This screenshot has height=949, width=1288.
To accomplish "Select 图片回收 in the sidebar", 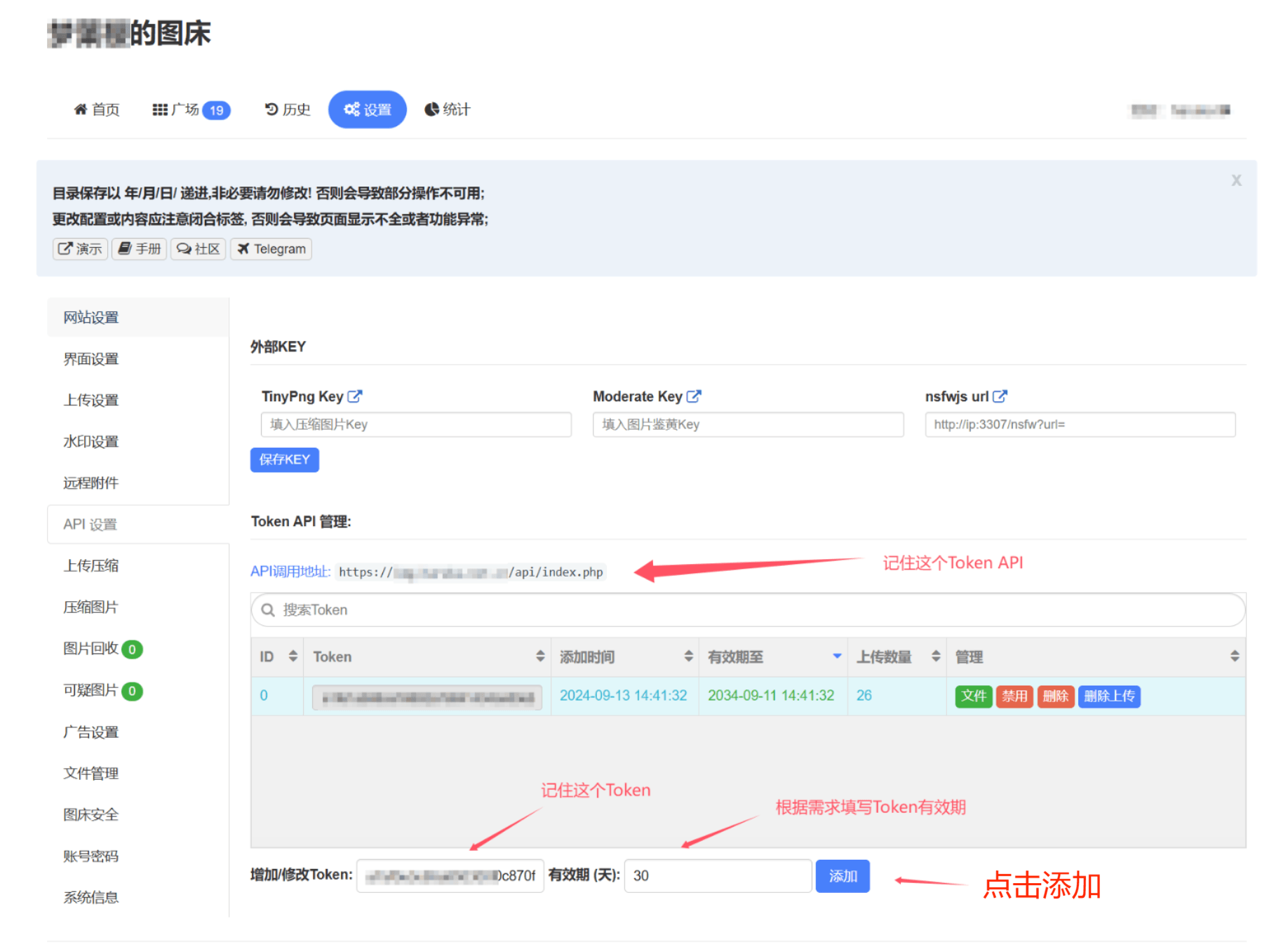I will click(x=137, y=649).
